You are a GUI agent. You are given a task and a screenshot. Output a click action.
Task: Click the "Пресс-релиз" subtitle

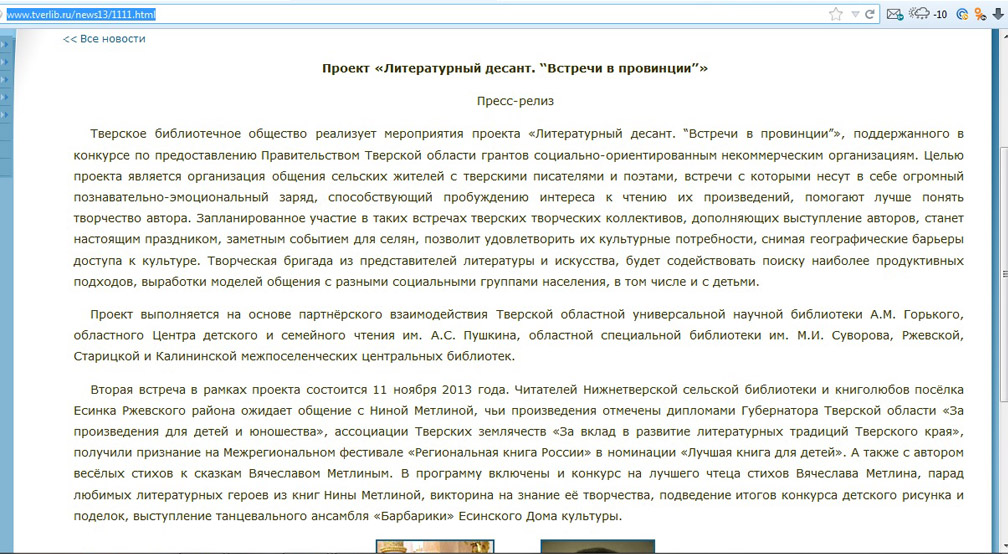515,101
